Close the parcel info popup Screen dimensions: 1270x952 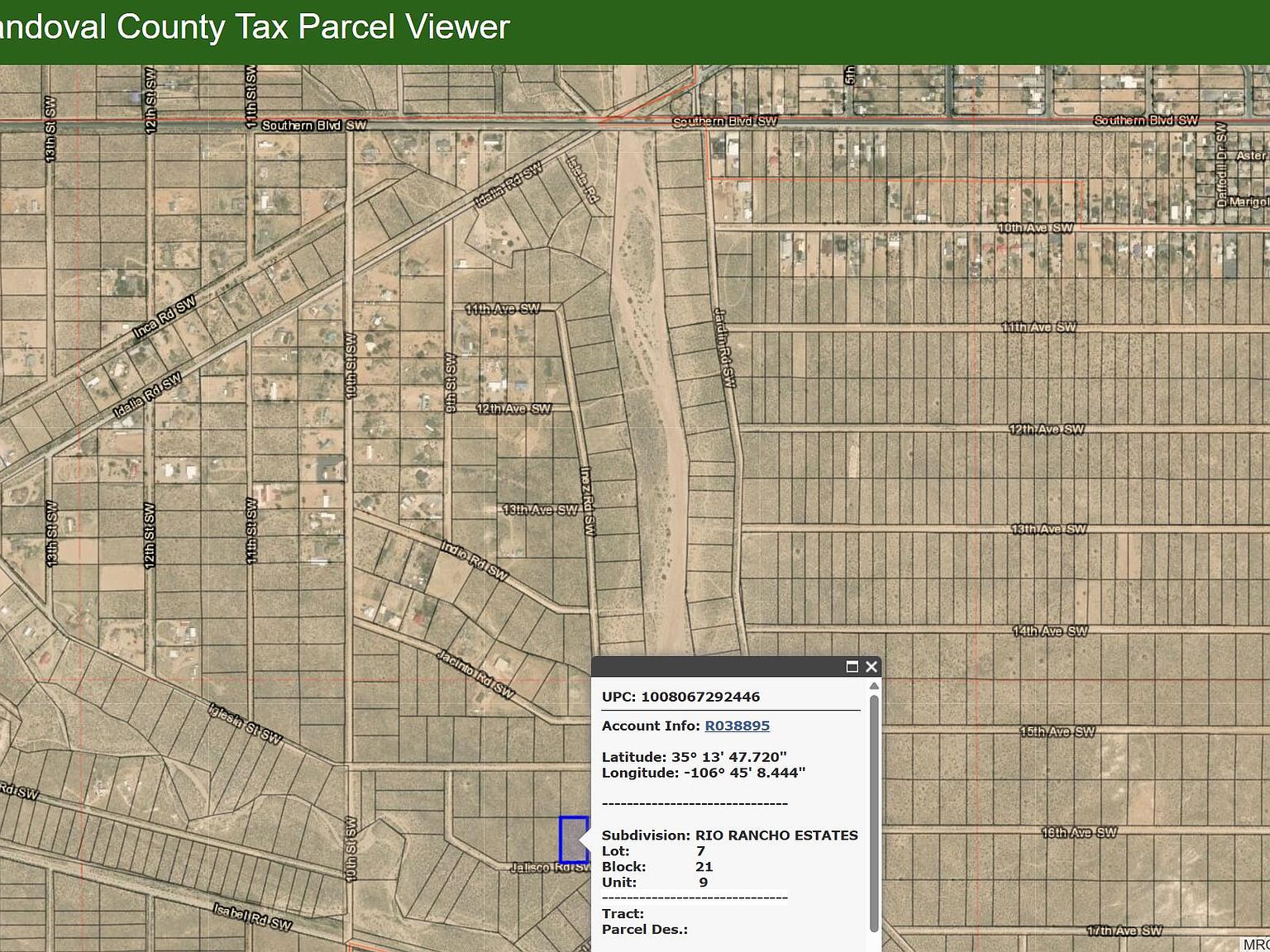click(871, 667)
